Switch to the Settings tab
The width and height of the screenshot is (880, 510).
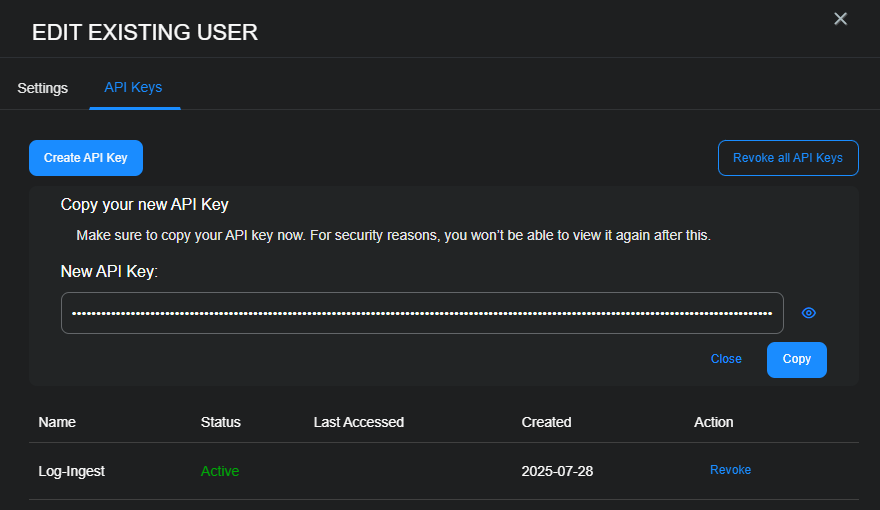tap(43, 88)
